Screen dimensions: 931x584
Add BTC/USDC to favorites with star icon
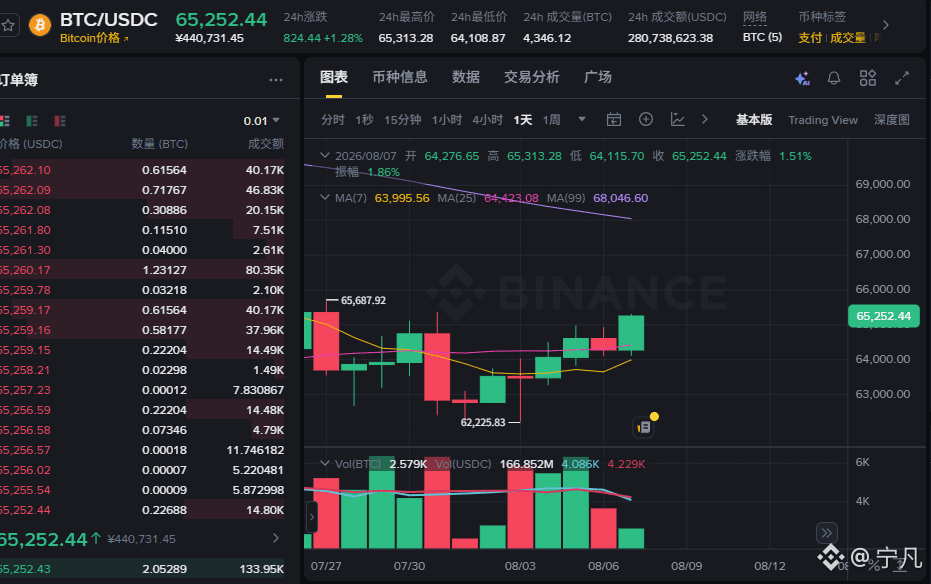[8, 26]
